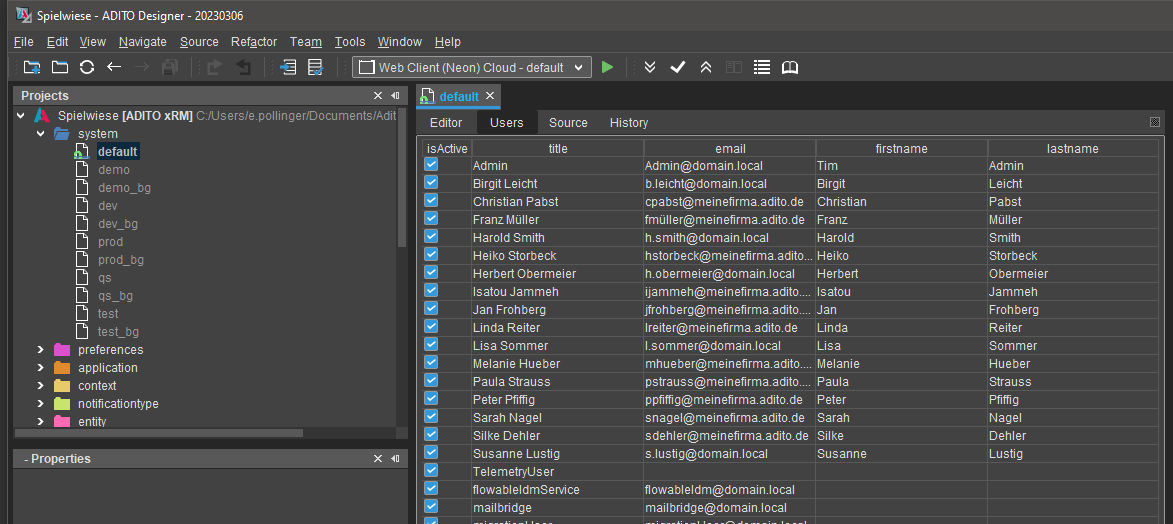Click the New Project toolbar icon
This screenshot has height=524, width=1173.
pos(31,67)
